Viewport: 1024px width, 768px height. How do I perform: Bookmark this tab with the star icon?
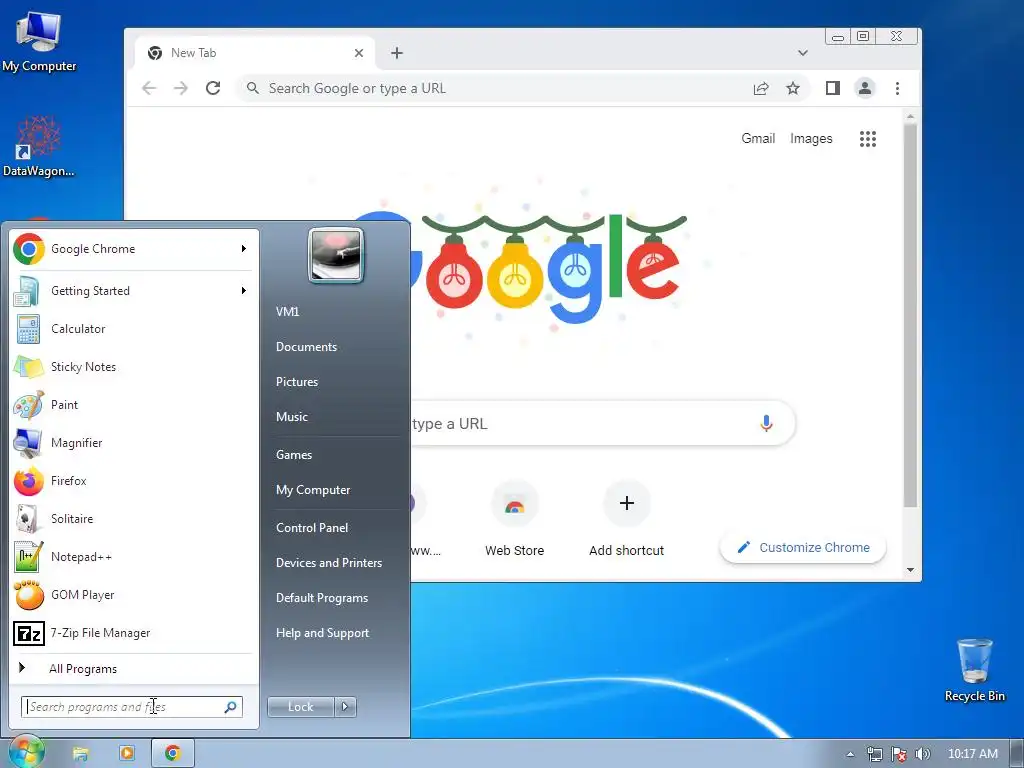coord(793,88)
